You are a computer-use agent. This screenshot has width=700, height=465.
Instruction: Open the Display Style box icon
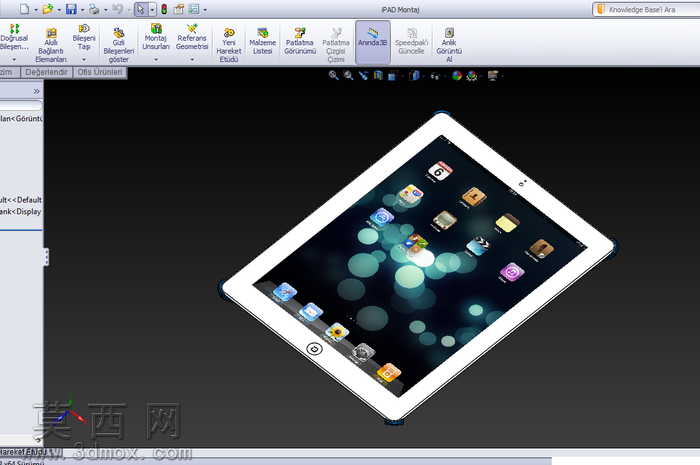click(x=414, y=76)
